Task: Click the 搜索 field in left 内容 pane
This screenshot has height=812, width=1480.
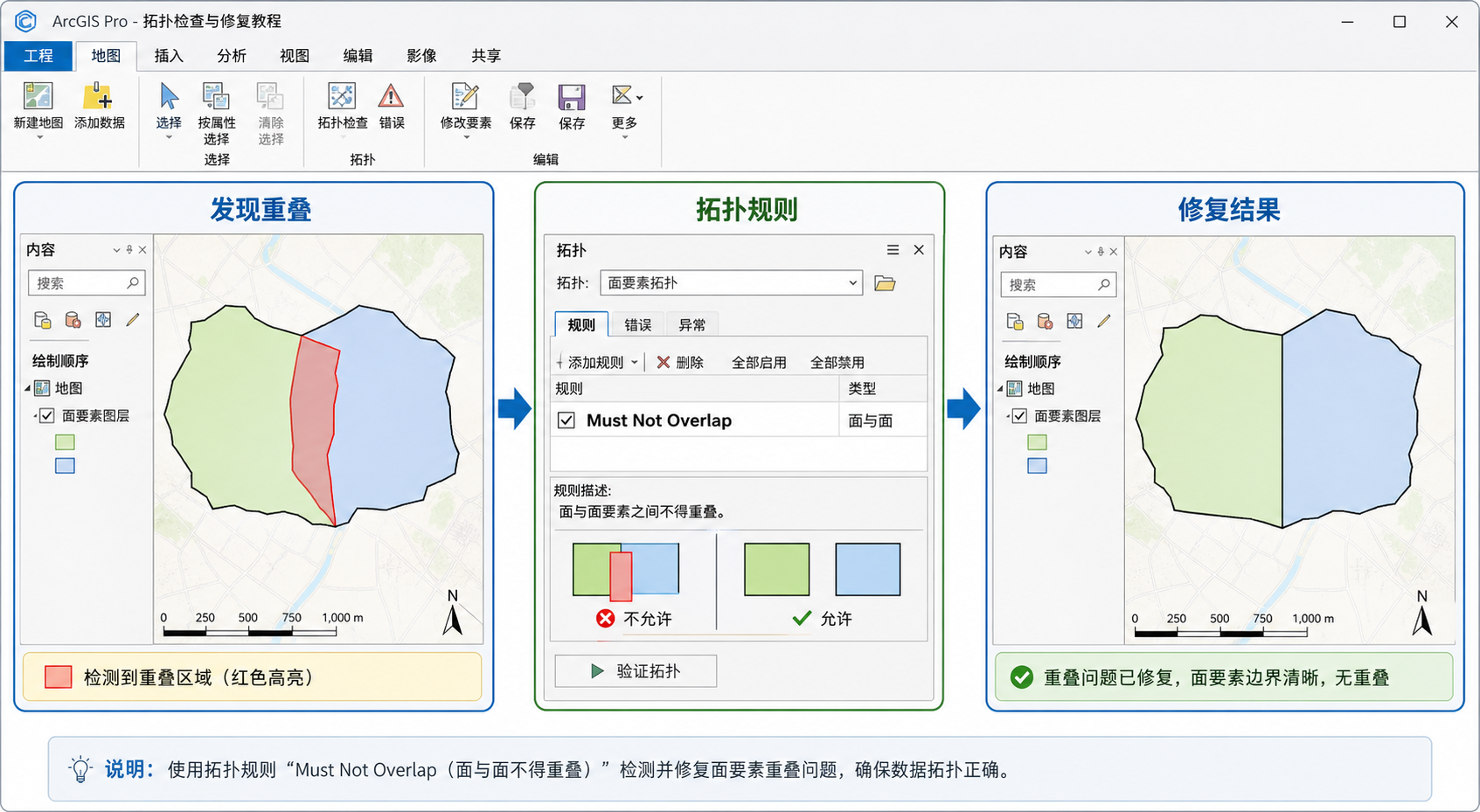Action: tap(87, 283)
